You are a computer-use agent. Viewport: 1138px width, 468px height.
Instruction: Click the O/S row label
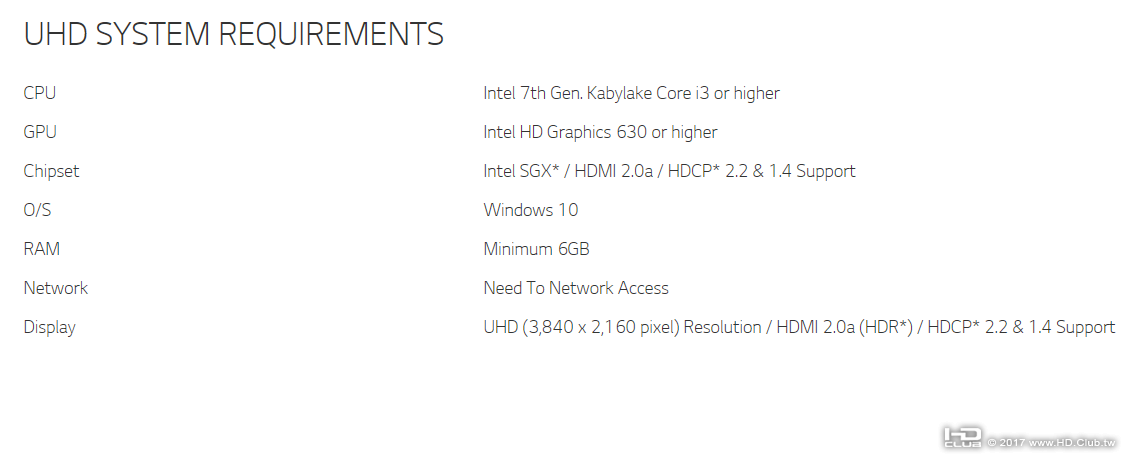tap(37, 210)
